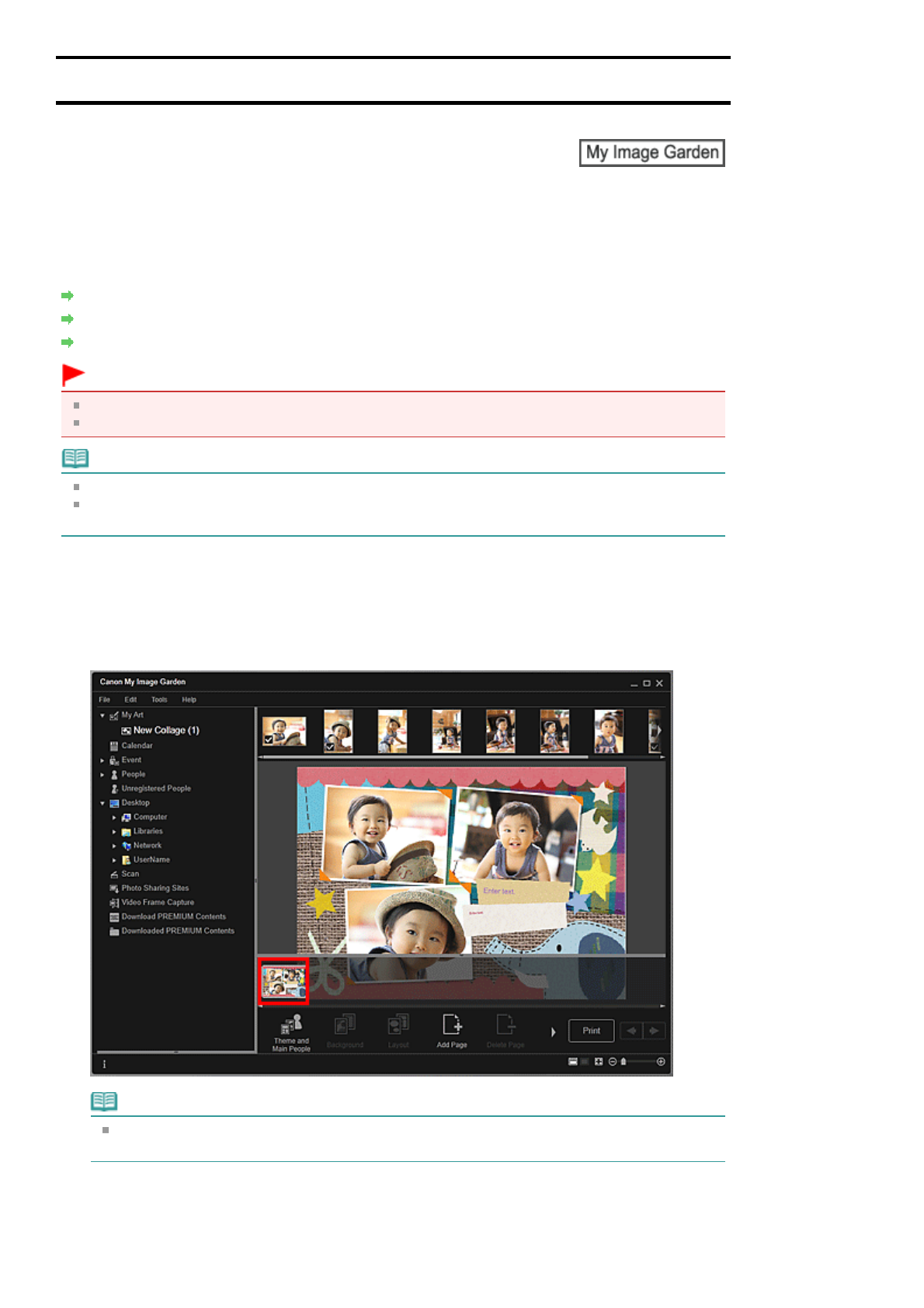Image resolution: width=924 pixels, height=1308 pixels.
Task: Collapse the My Art tree node
Action: (102, 715)
